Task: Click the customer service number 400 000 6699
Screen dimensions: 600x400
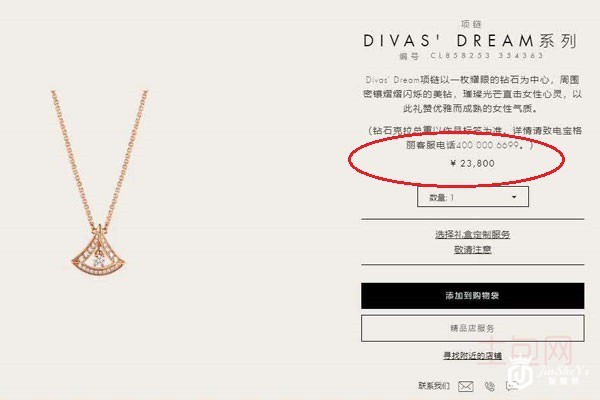Action: [x=488, y=145]
